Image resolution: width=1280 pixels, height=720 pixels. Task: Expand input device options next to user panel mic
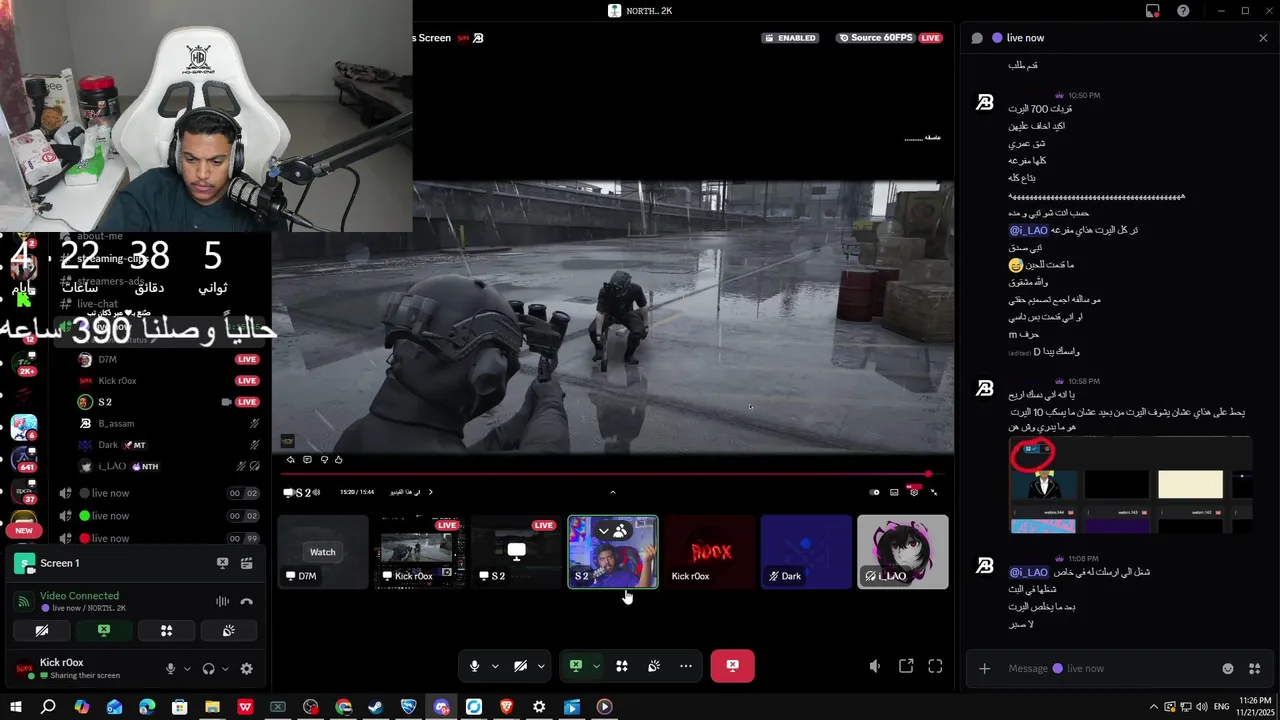click(x=186, y=669)
